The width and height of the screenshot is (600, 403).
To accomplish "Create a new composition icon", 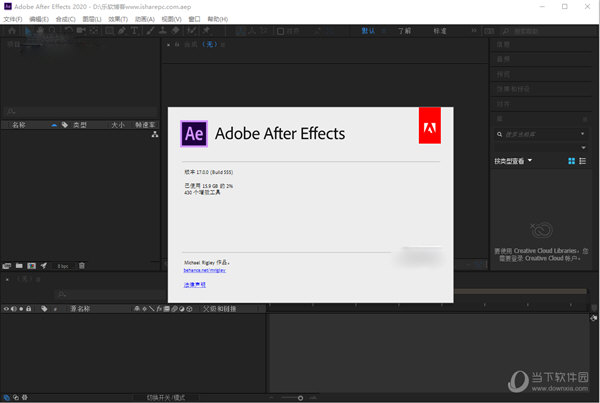I will (32, 266).
